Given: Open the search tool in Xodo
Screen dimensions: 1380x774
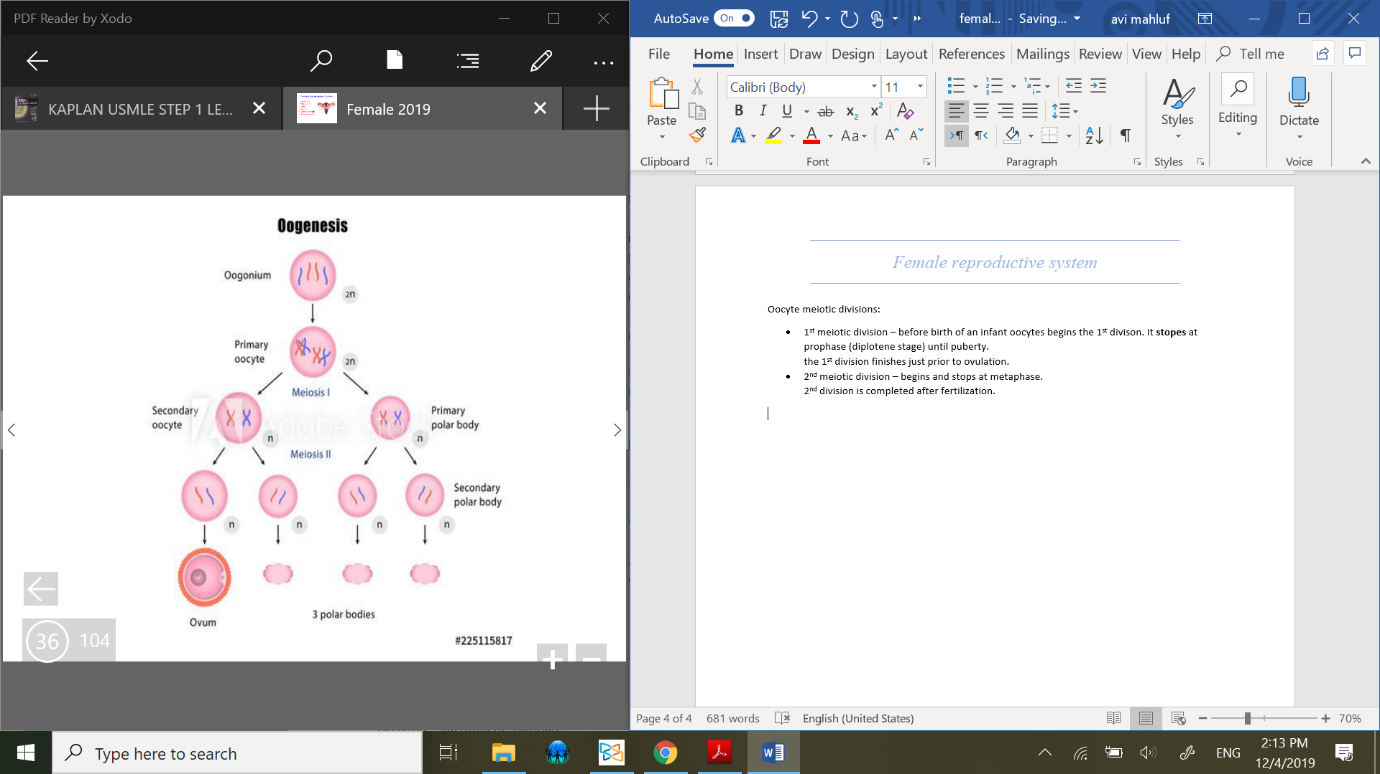Looking at the screenshot, I should pyautogui.click(x=321, y=61).
